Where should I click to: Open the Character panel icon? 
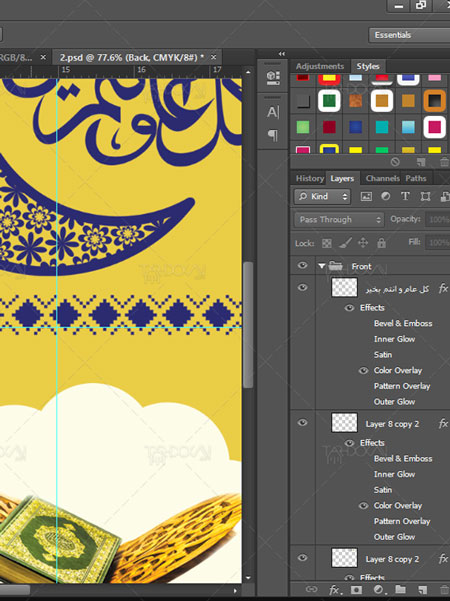(273, 112)
